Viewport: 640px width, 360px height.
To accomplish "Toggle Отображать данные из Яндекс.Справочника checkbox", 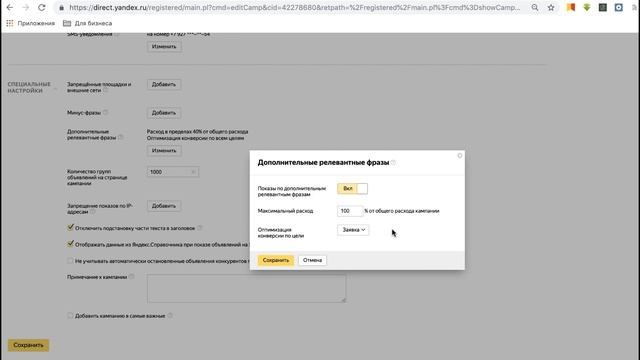I will (70, 244).
